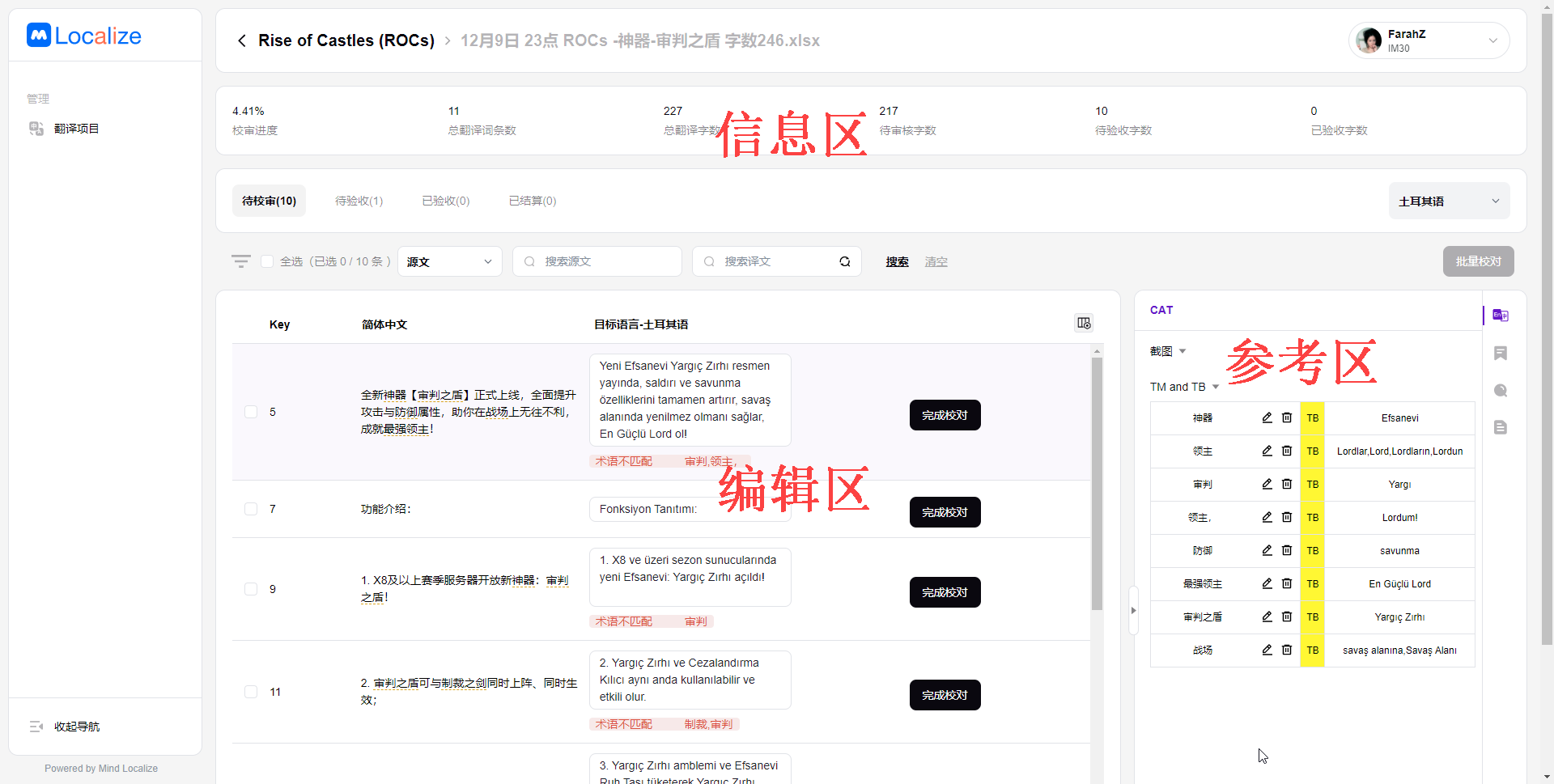
Task: Open the column settings icon in table header
Action: tap(1084, 323)
